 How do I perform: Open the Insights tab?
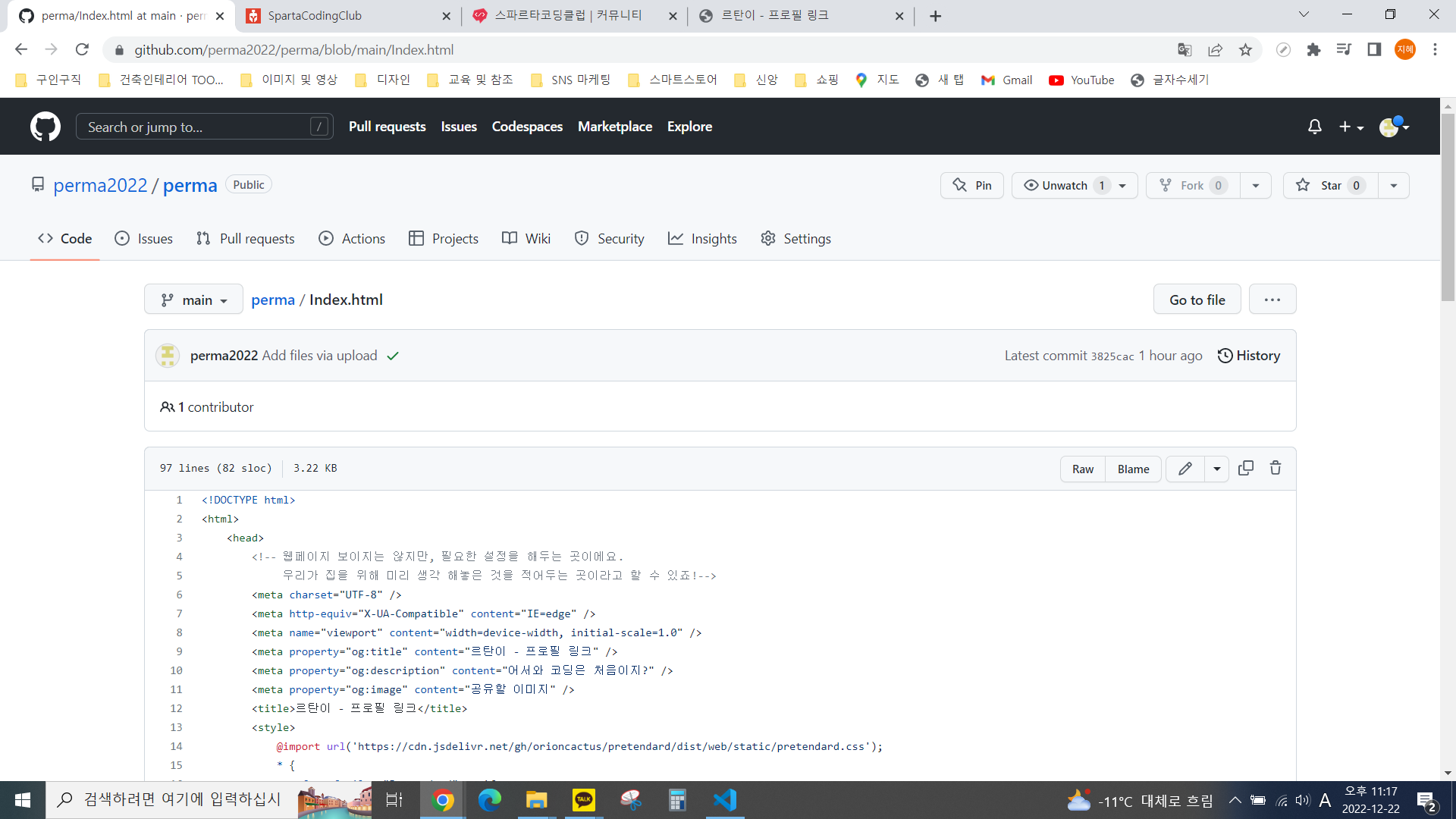pos(702,238)
